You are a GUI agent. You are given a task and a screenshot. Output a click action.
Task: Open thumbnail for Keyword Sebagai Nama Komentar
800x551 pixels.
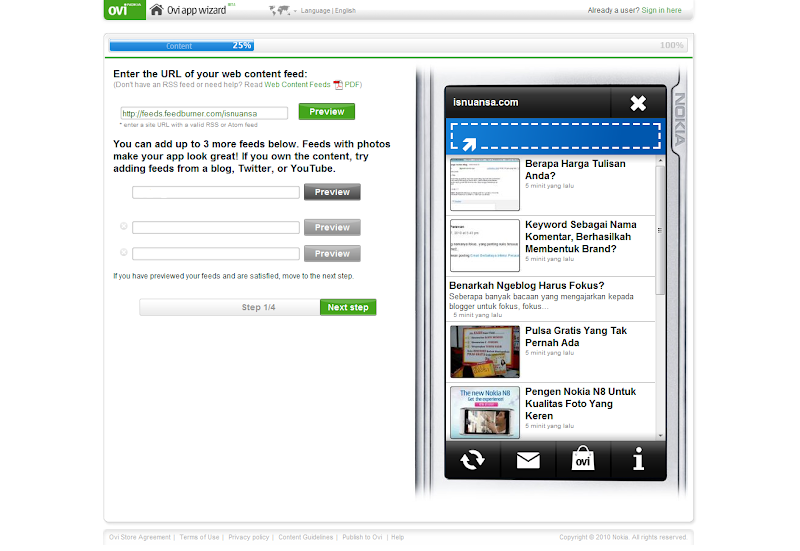coord(485,245)
